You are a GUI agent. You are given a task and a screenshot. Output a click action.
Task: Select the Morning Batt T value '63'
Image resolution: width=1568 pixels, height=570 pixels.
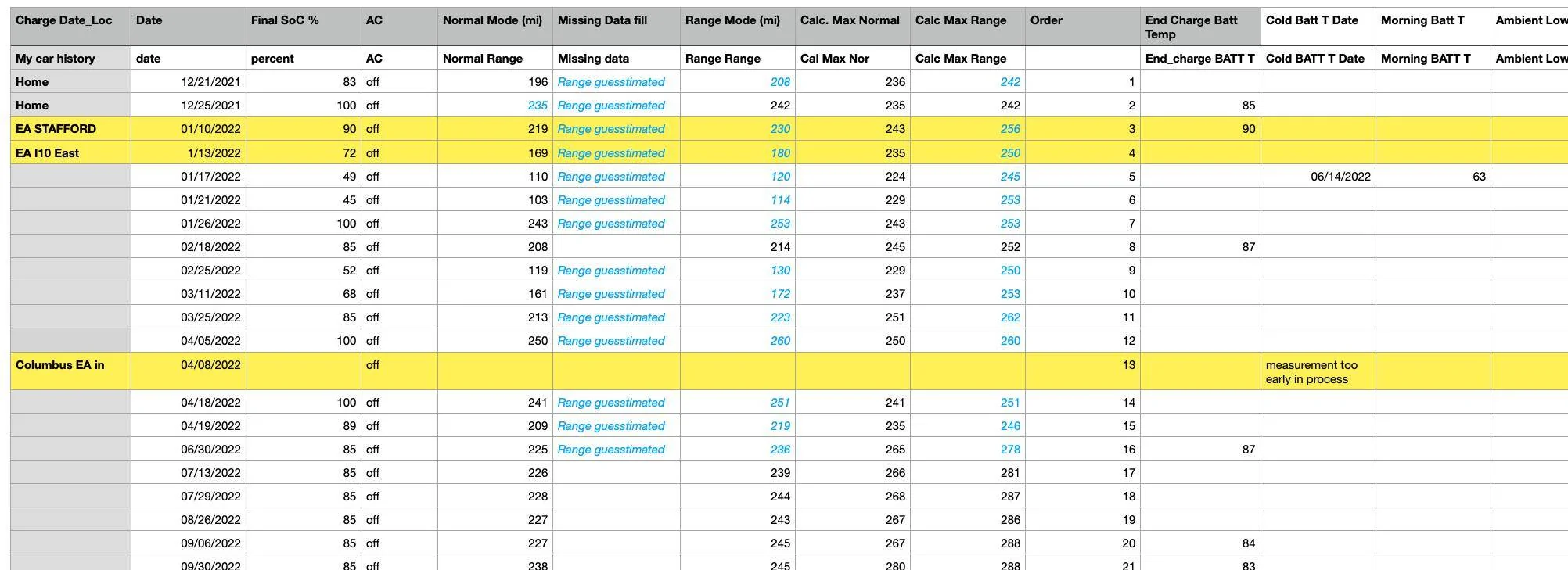coord(1433,176)
